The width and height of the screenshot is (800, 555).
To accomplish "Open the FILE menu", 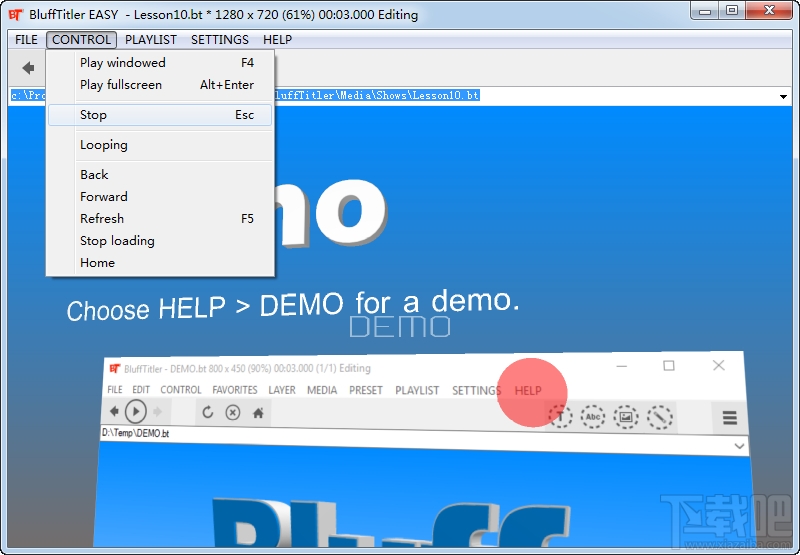I will point(26,40).
